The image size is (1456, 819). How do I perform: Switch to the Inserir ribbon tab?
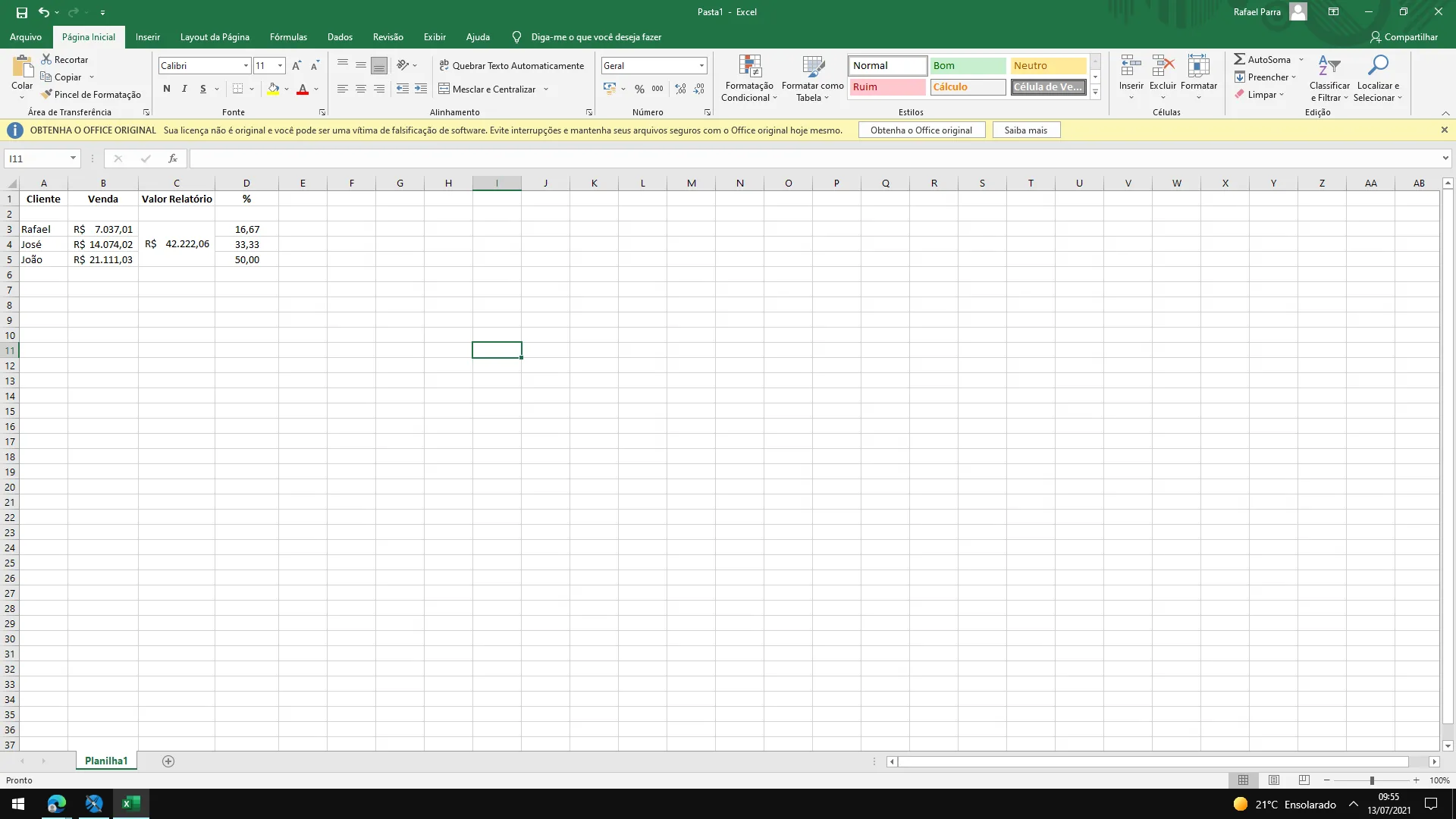pos(147,37)
